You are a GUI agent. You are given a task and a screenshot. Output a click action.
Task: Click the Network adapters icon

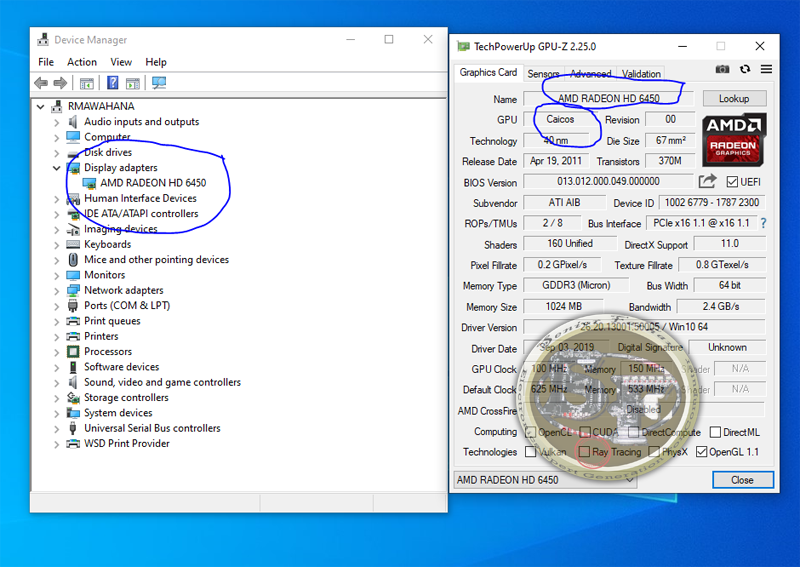tap(73, 290)
